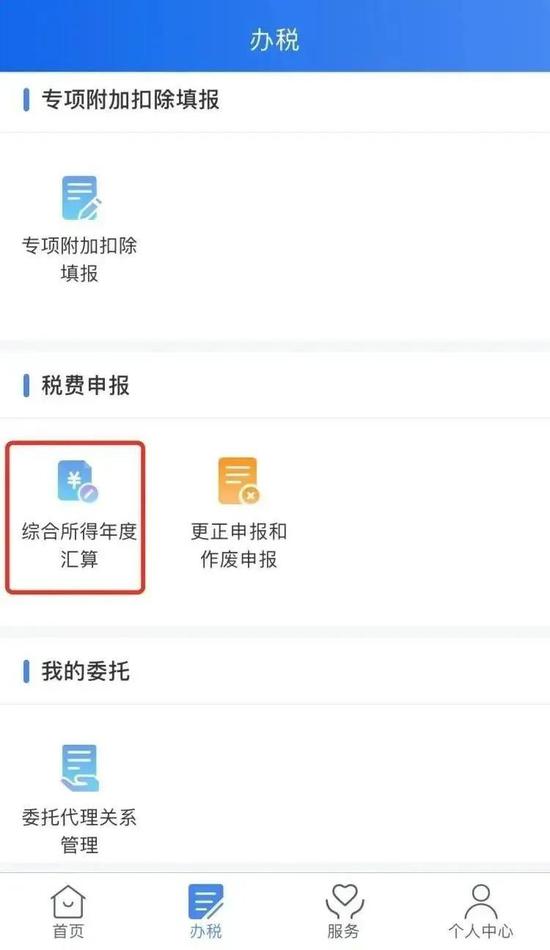Open the orange 更正申报和作废申报 icon
The width and height of the screenshot is (550, 950).
239,481
